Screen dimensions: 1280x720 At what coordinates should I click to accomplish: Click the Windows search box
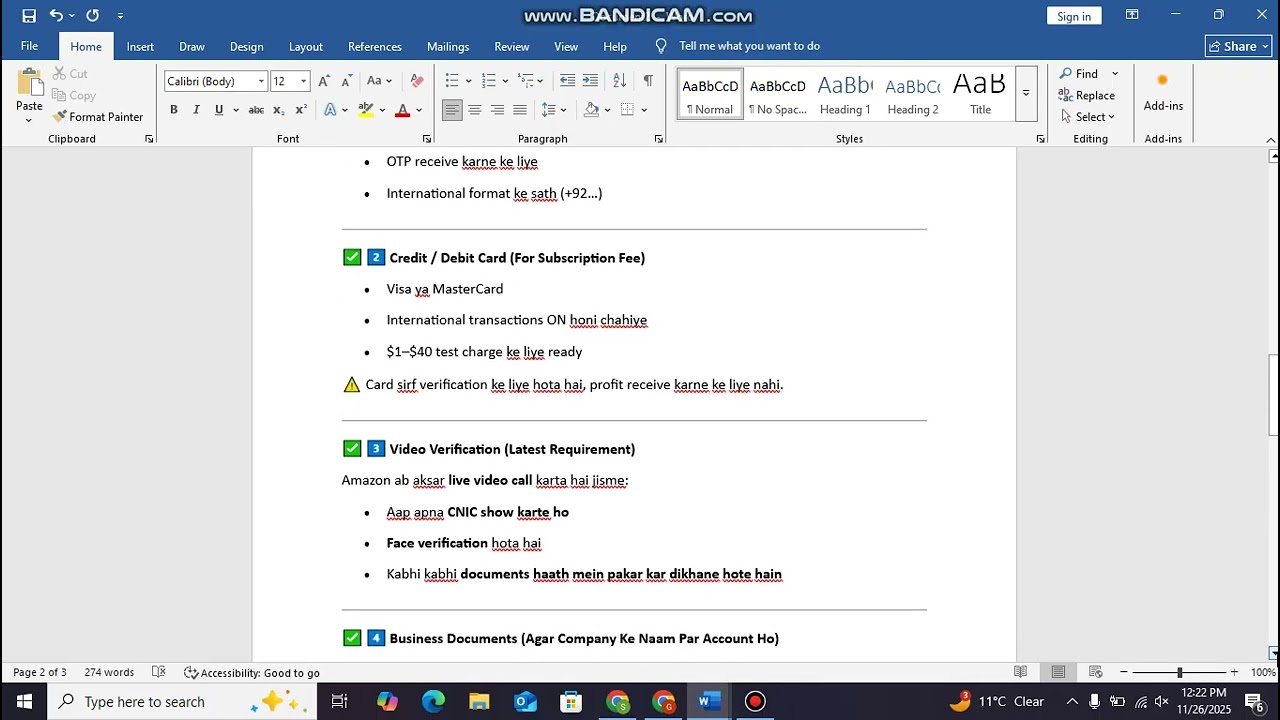(x=182, y=702)
